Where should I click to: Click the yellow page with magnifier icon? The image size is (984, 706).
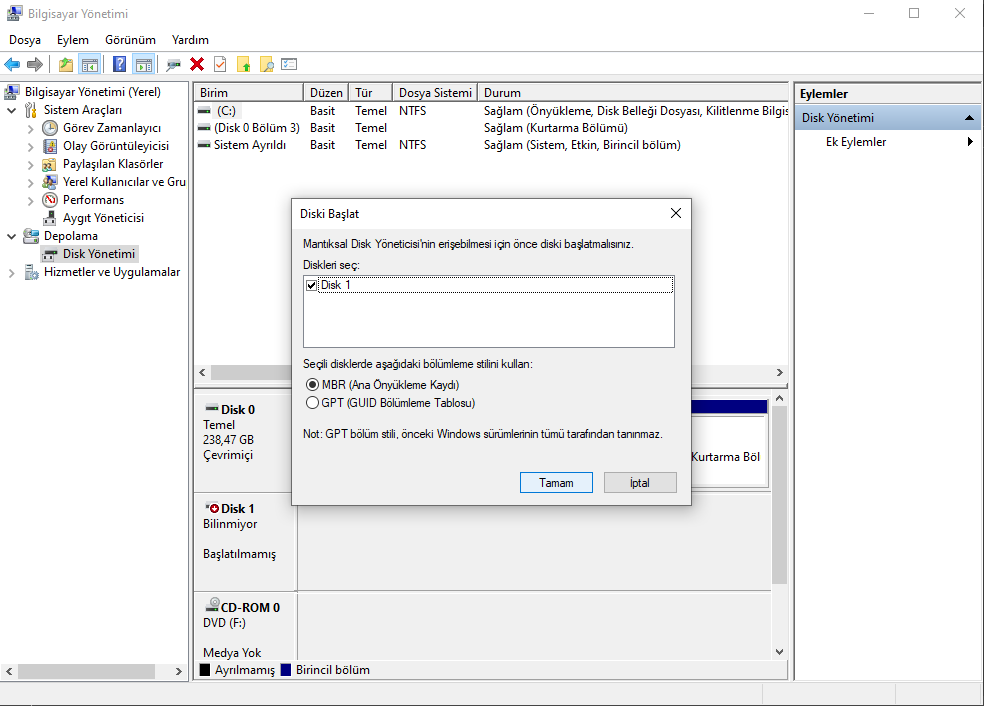267,64
